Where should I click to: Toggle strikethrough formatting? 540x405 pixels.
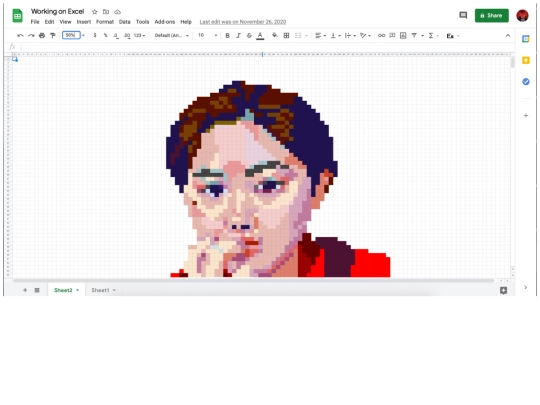point(249,35)
